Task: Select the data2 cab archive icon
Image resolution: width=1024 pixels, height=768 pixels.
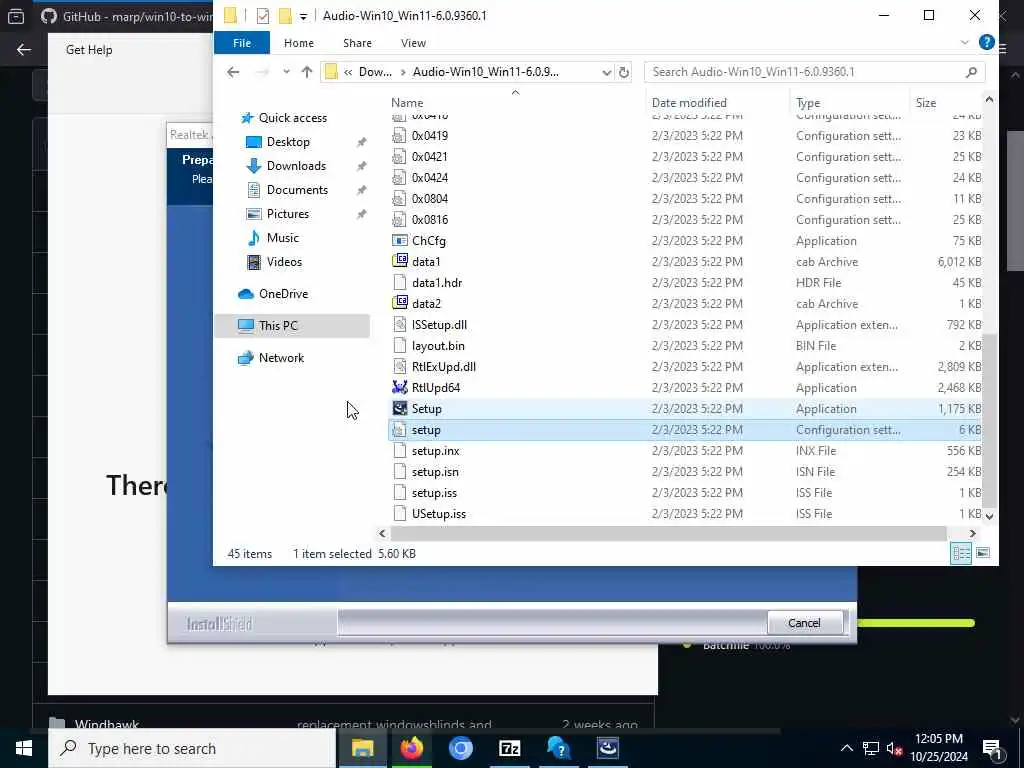Action: click(400, 304)
